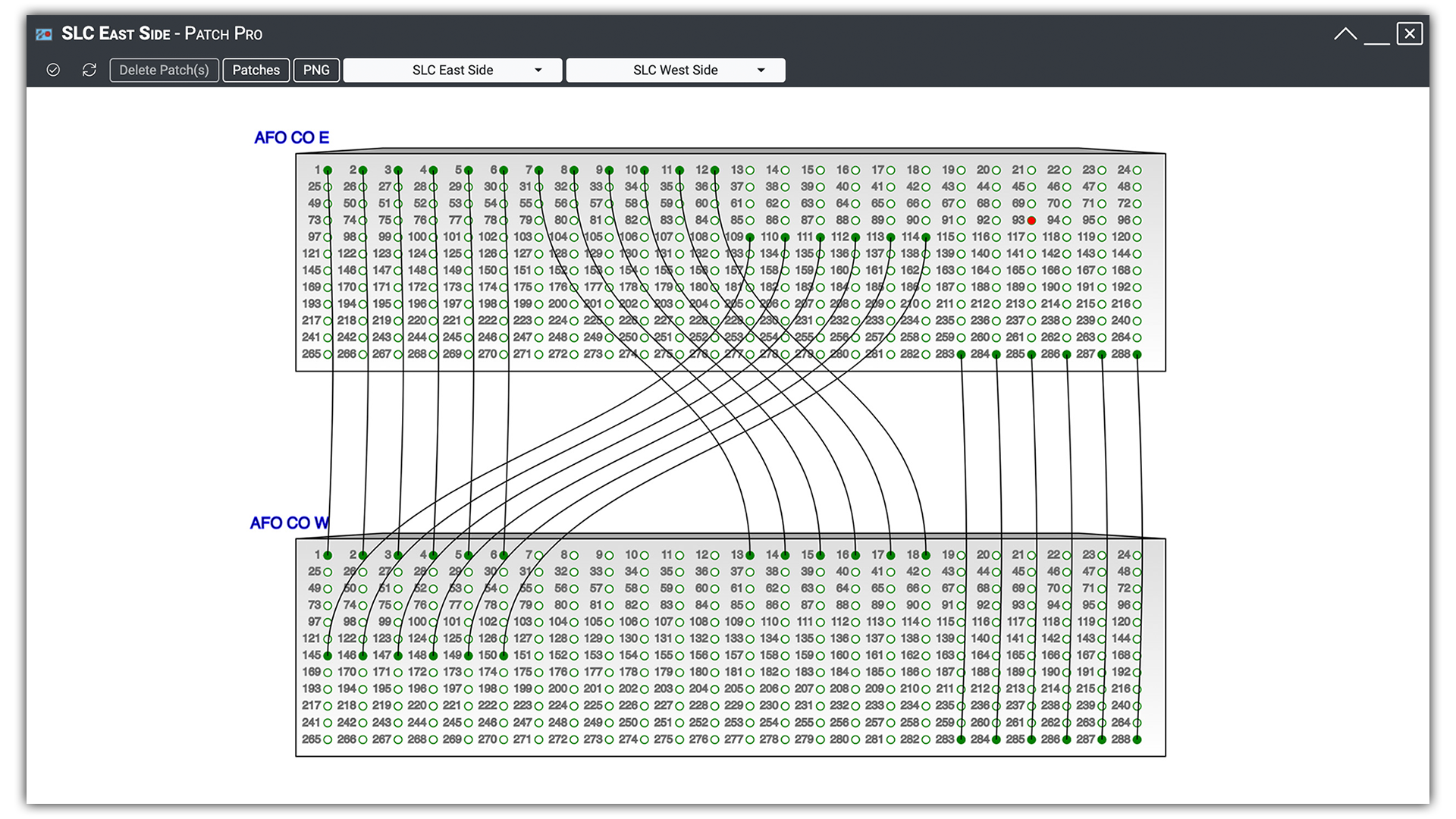1456x819 pixels.
Task: Select port 283 on AFO CO W
Action: click(961, 739)
